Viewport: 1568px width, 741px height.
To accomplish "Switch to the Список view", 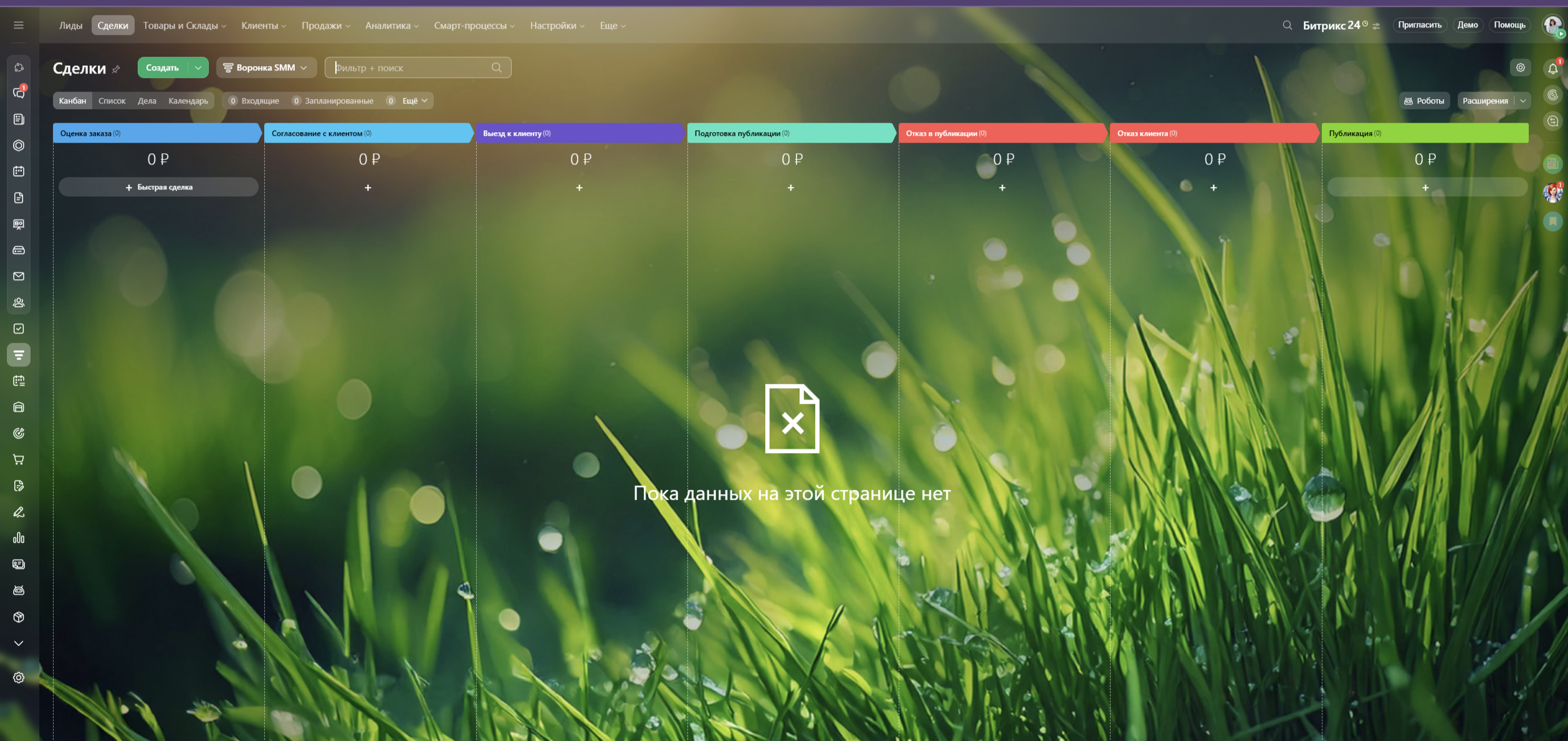I will 112,101.
